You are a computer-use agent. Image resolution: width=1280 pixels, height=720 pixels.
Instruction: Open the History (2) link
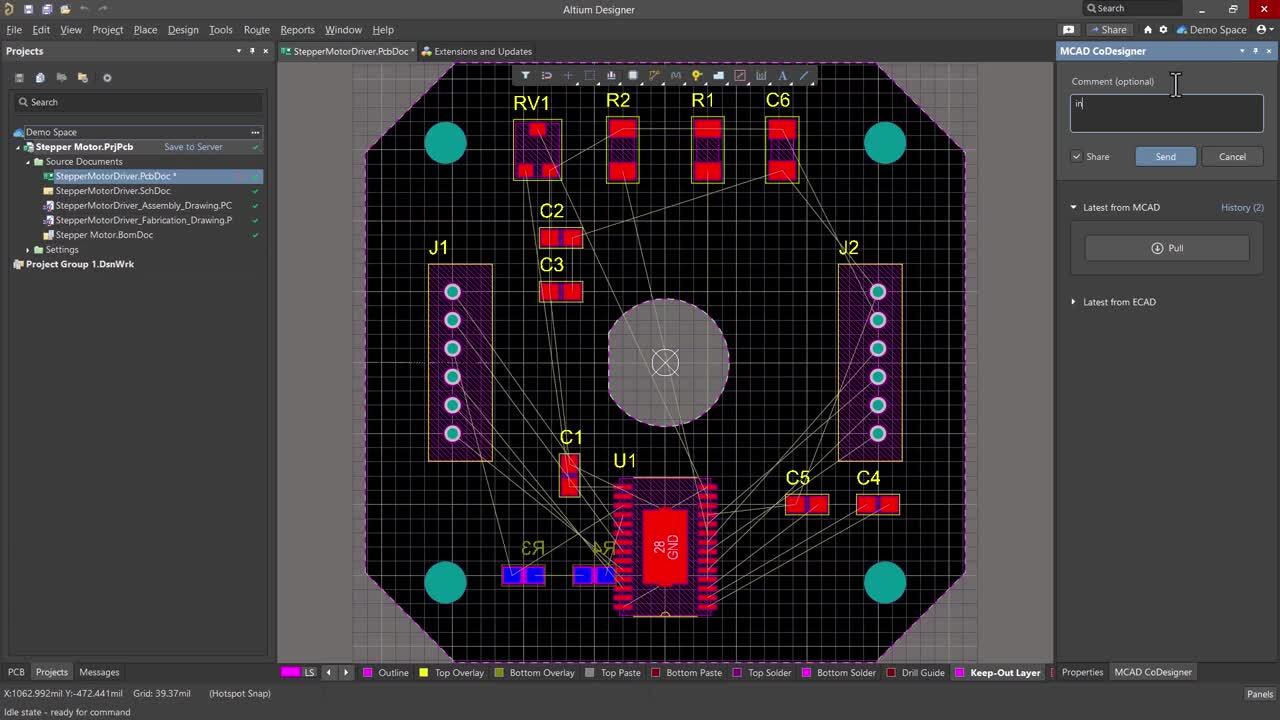pyautogui.click(x=1242, y=208)
